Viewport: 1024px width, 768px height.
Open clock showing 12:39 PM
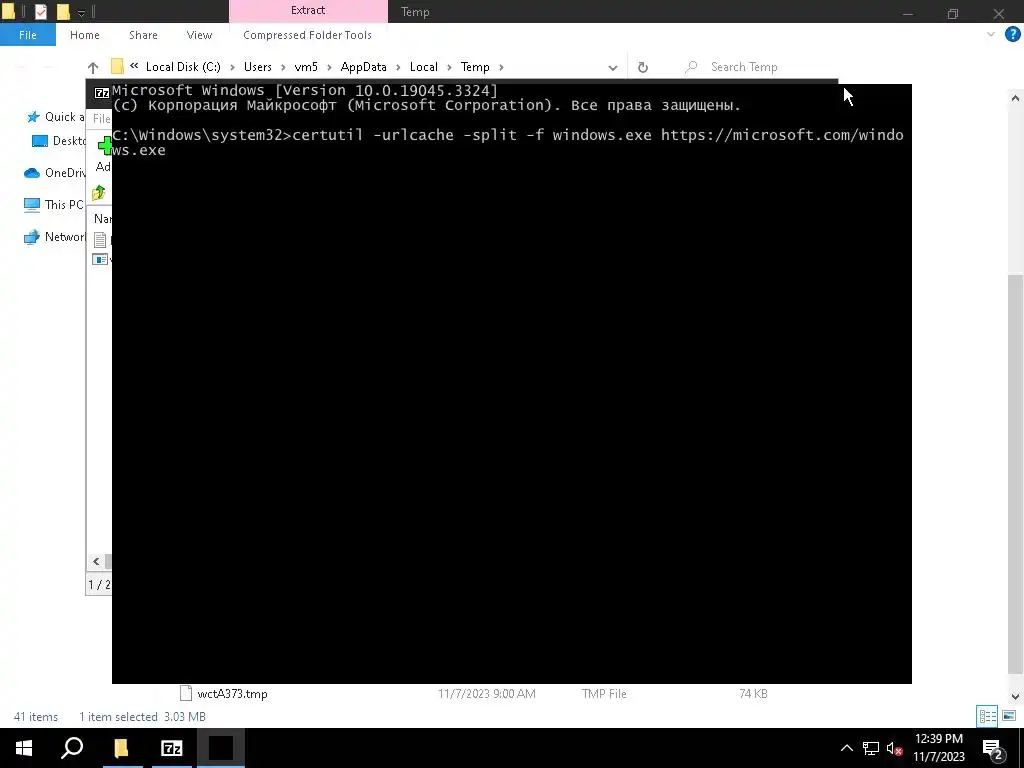(938, 748)
